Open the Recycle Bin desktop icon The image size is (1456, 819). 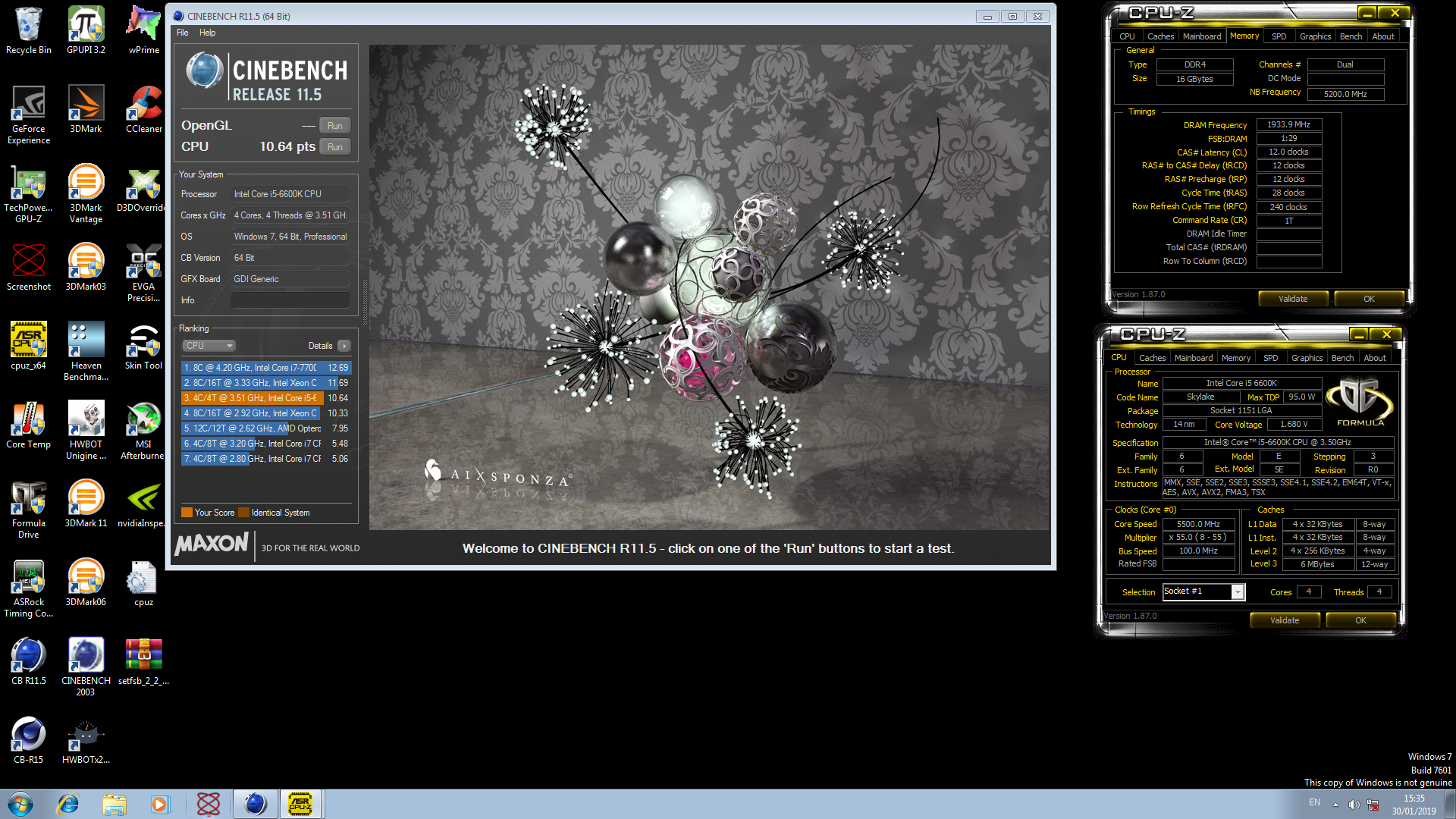pyautogui.click(x=29, y=30)
